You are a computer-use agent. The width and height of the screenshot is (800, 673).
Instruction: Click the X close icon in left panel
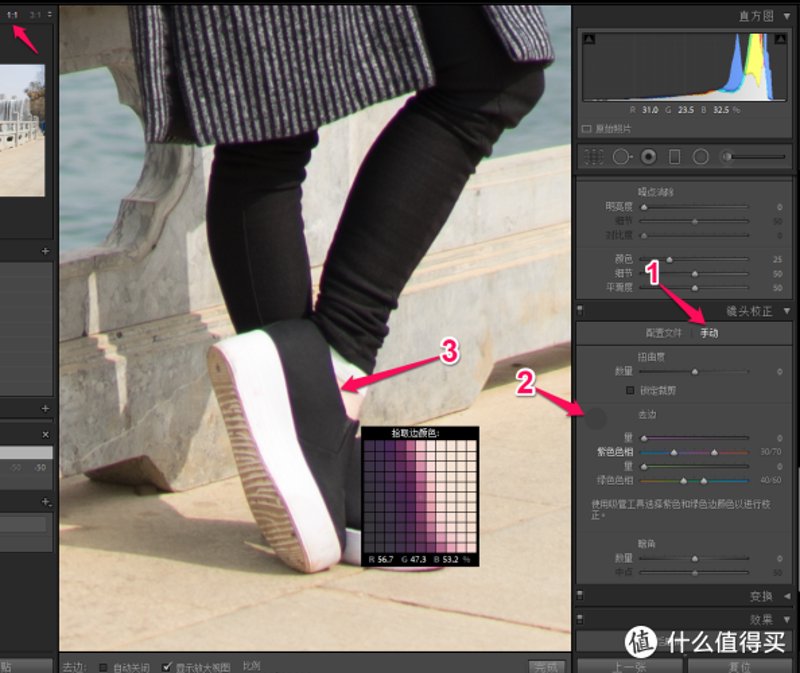tap(45, 435)
